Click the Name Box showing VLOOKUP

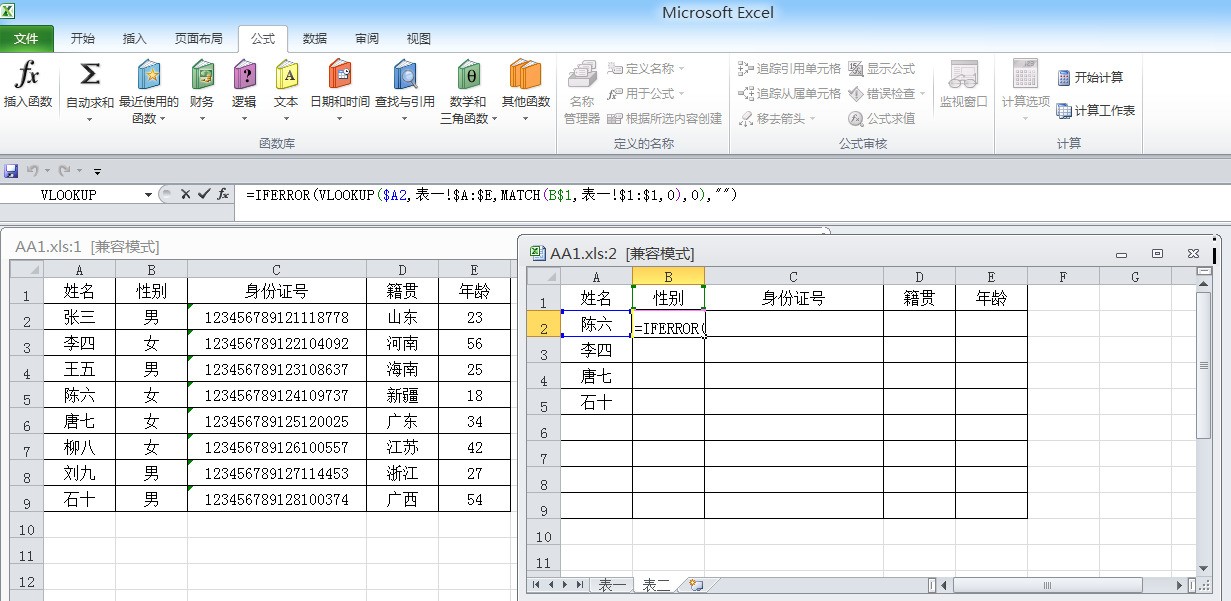pos(69,195)
